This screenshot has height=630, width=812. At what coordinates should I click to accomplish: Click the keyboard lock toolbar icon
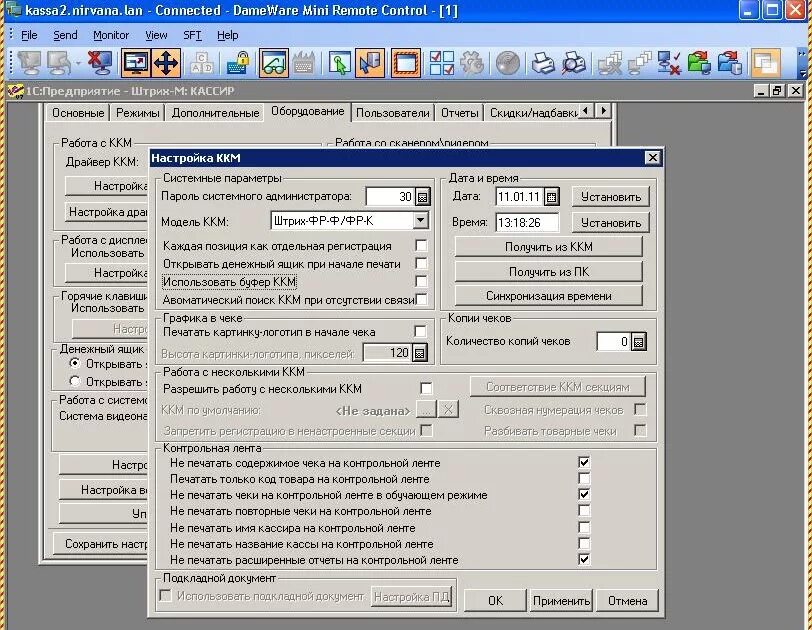238,64
